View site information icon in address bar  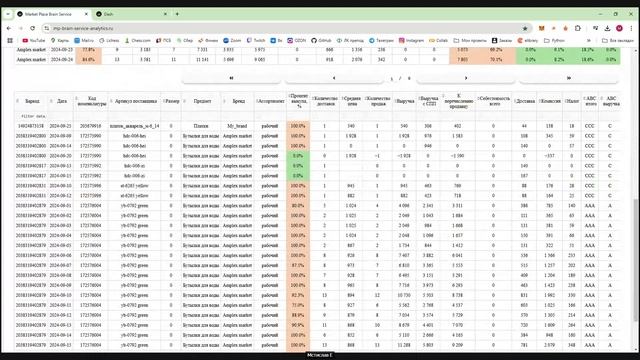click(x=47, y=28)
